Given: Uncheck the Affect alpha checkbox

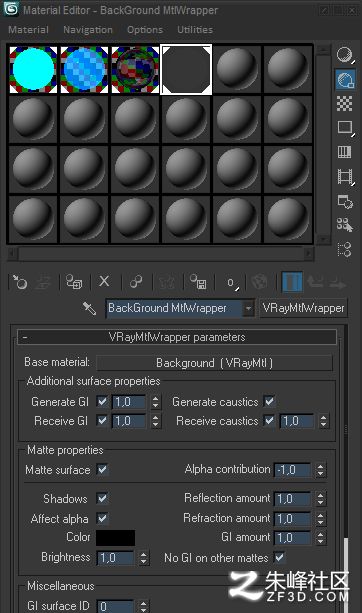Looking at the screenshot, I should [x=102, y=518].
